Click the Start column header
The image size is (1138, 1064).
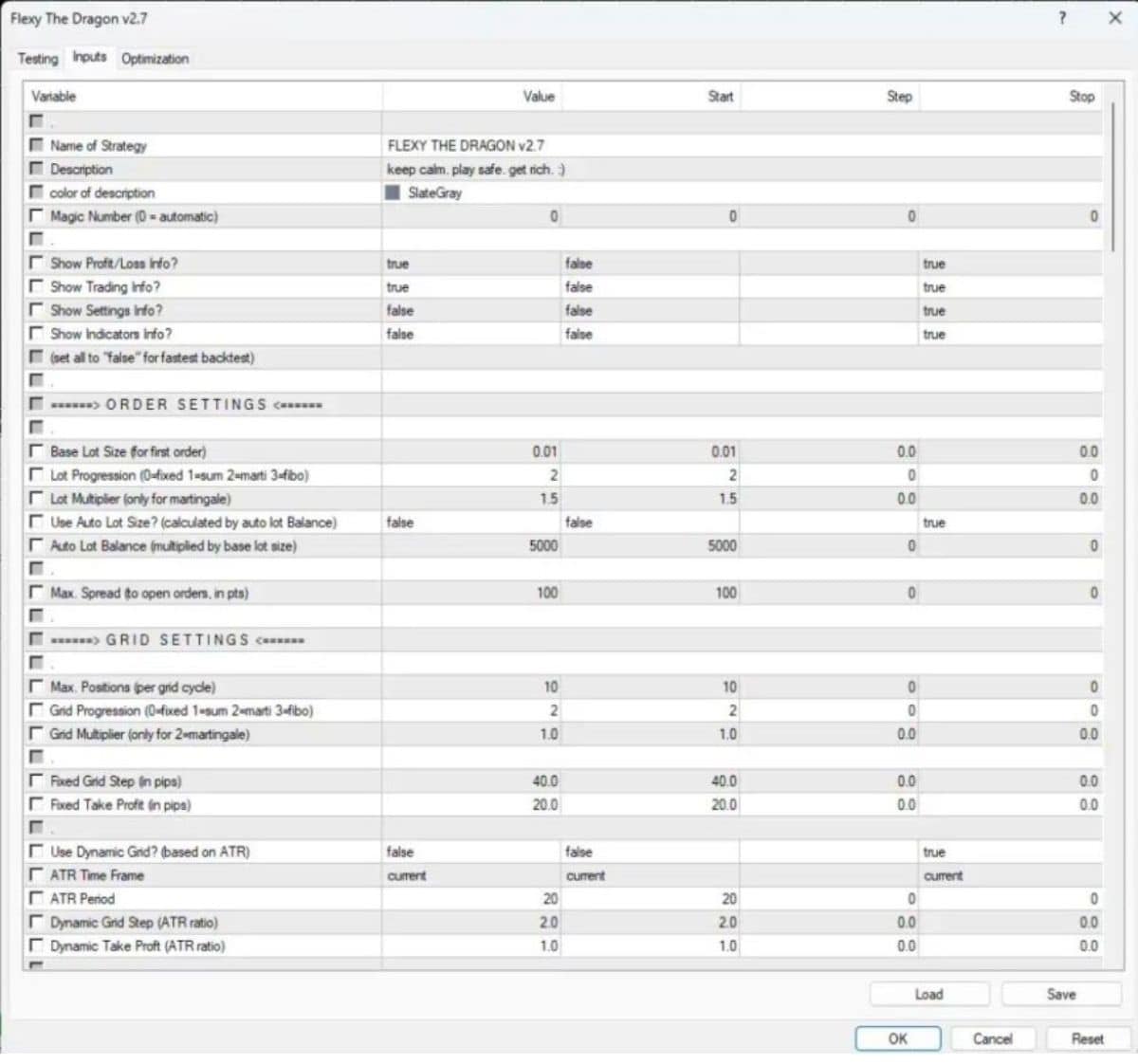pyautogui.click(x=650, y=96)
